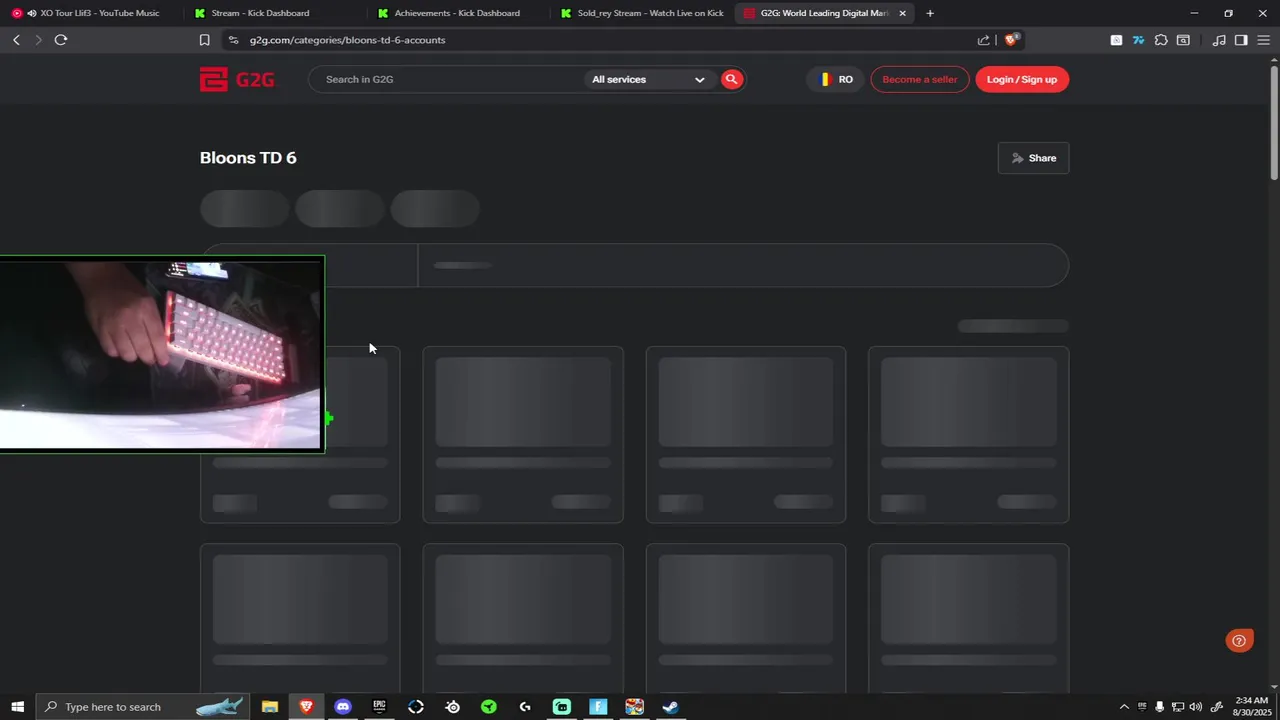Click the G2G logo
The height and width of the screenshot is (720, 1280).
point(237,79)
